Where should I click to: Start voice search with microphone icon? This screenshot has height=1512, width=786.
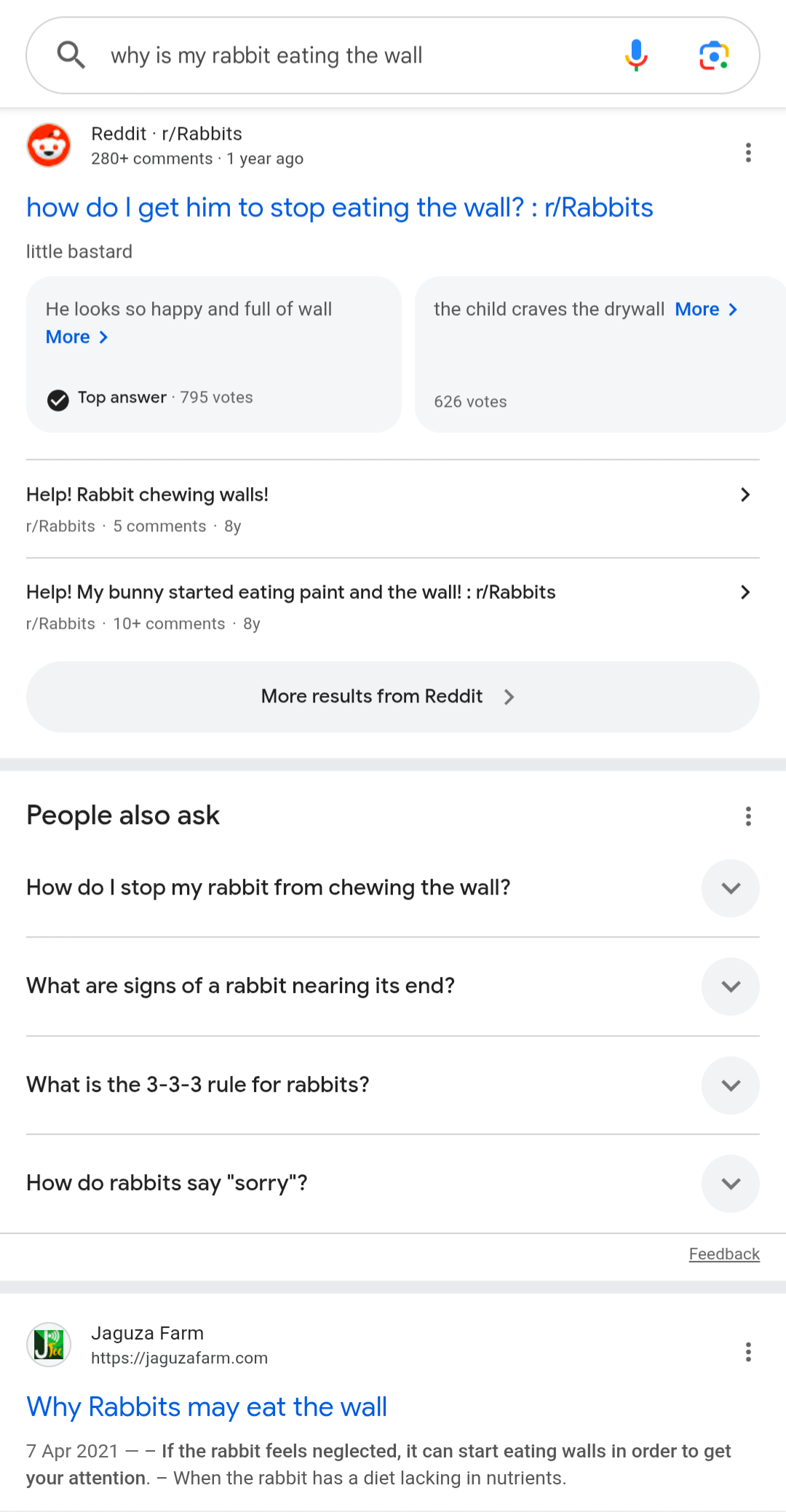click(x=636, y=55)
